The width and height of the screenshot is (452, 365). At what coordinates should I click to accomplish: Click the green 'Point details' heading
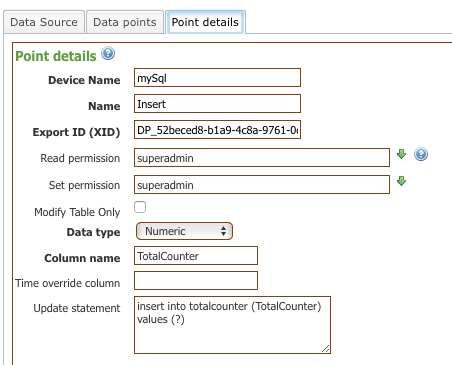(x=56, y=56)
